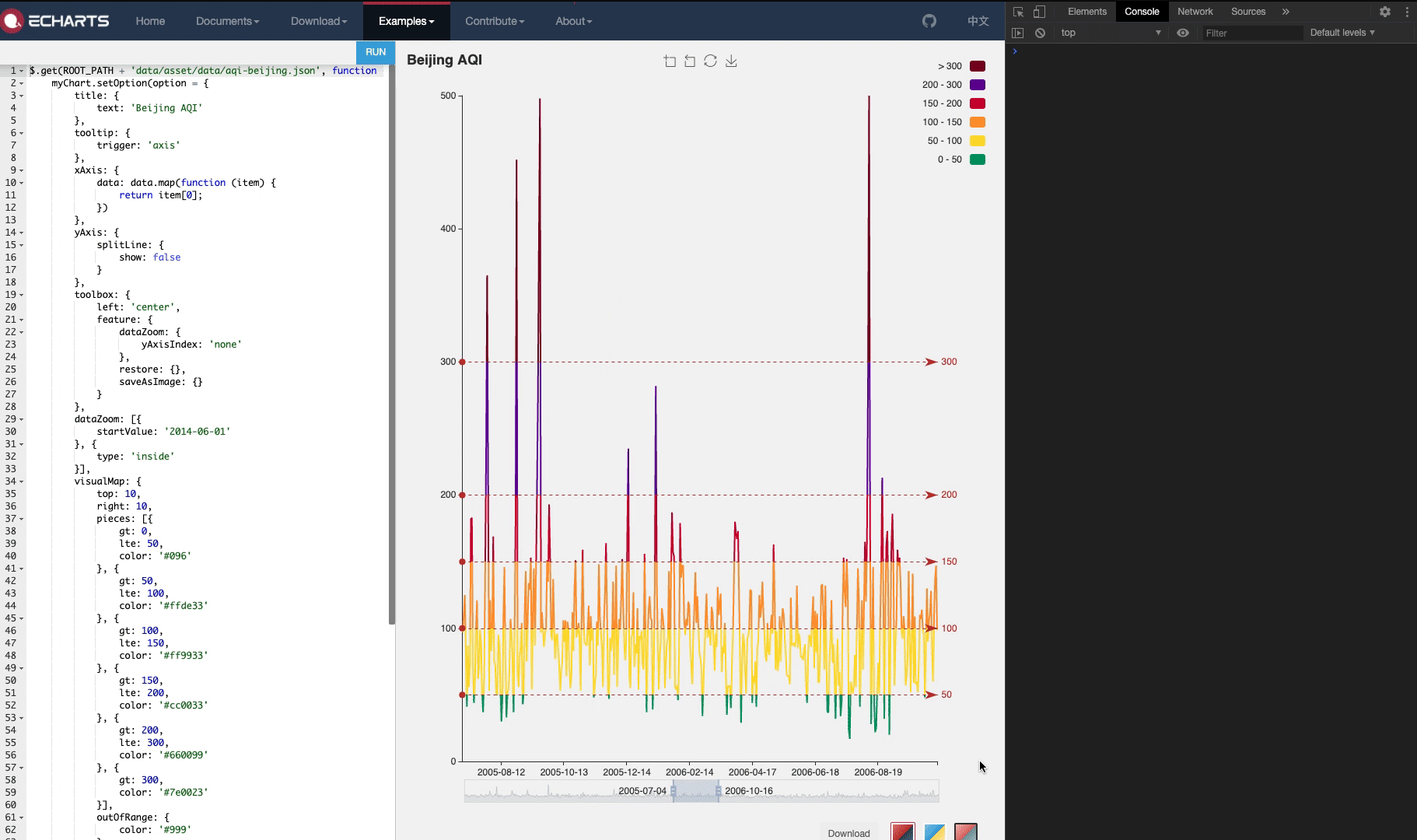Click the code editor vertical scrollbar
The height and width of the screenshot is (840, 1417).
[392, 344]
